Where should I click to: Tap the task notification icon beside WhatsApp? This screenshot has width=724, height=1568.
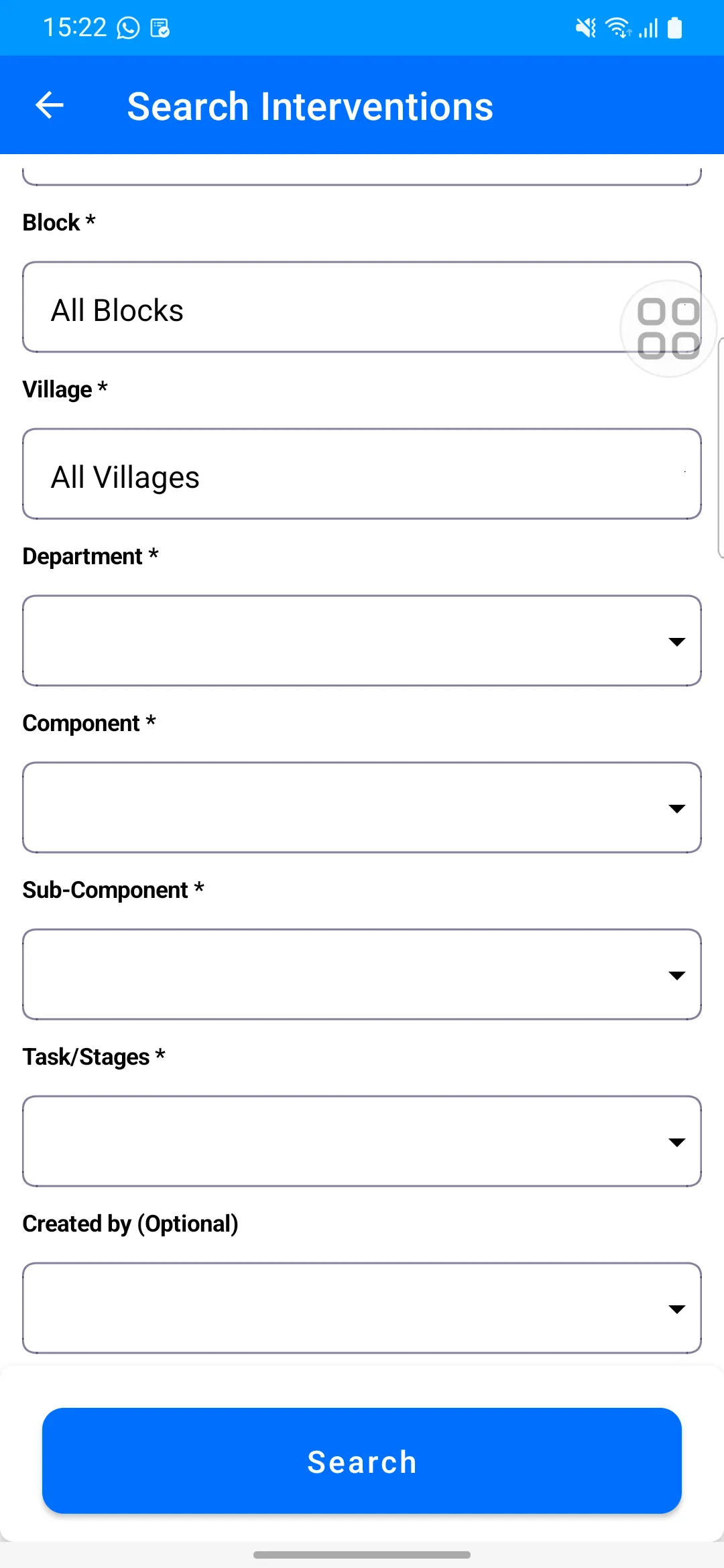(x=160, y=28)
